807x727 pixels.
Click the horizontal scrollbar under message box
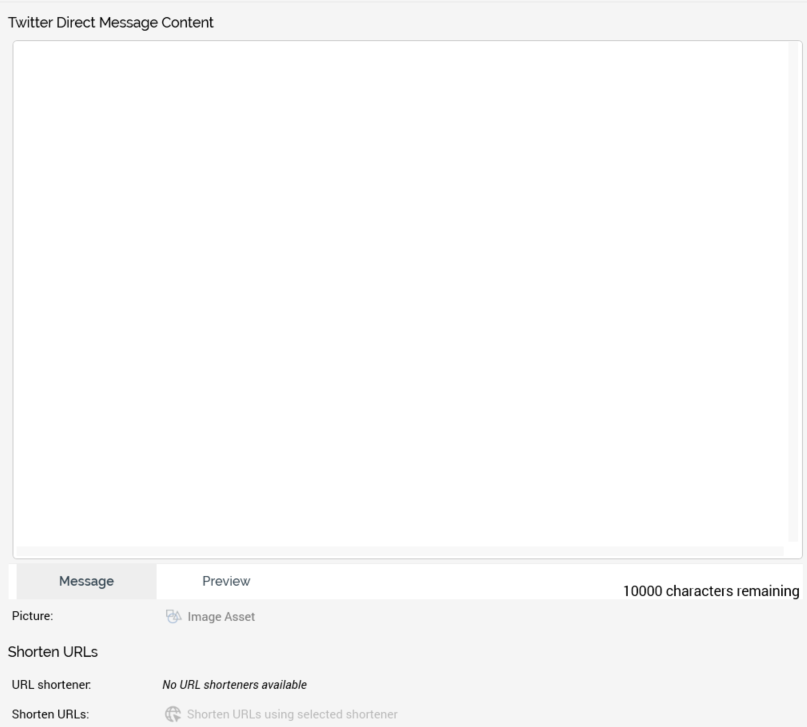coord(400,552)
